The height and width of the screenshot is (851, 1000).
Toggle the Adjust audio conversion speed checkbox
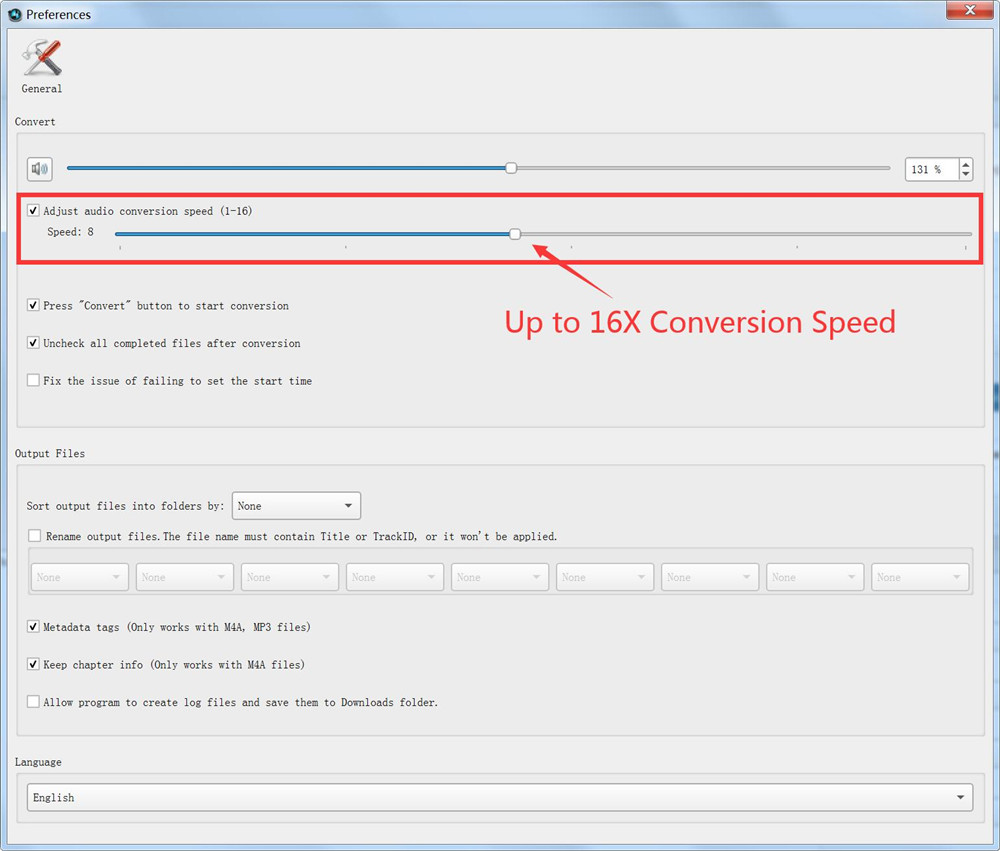pyautogui.click(x=33, y=210)
